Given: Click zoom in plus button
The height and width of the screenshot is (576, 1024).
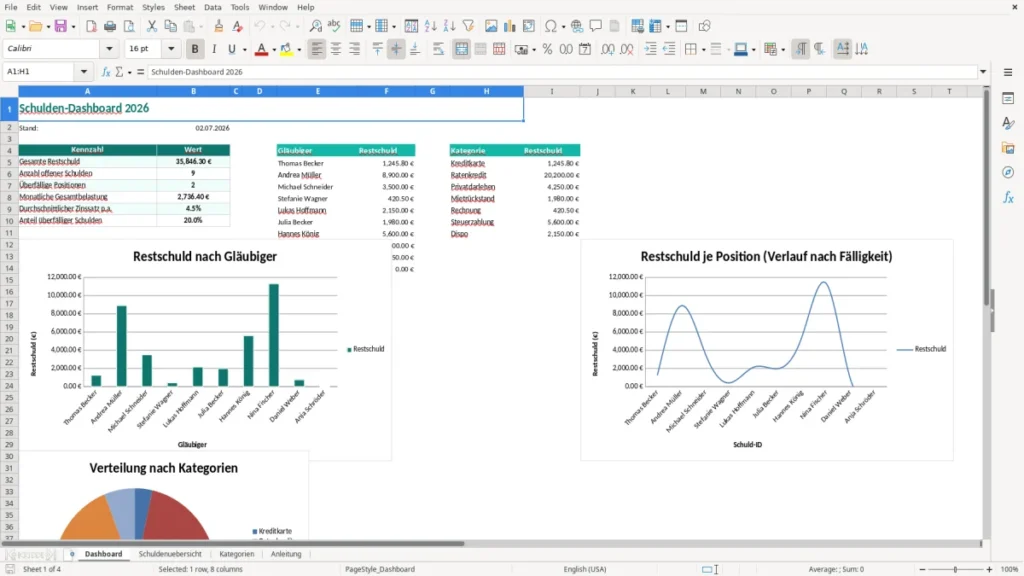Looking at the screenshot, I should (989, 569).
